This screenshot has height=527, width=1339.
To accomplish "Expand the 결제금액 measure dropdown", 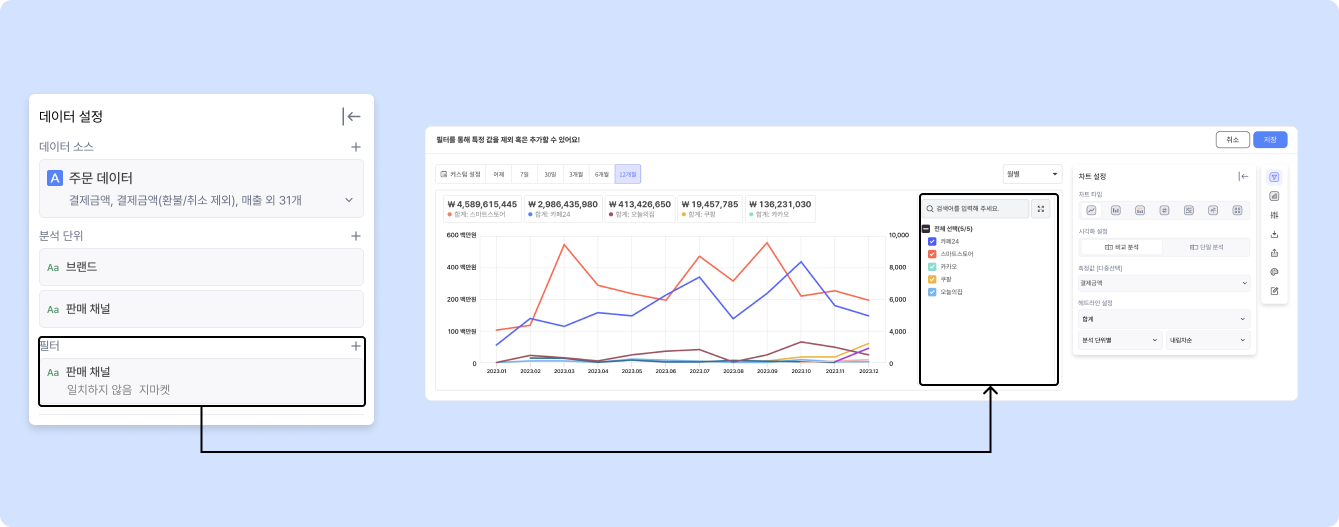I will (x=1163, y=283).
